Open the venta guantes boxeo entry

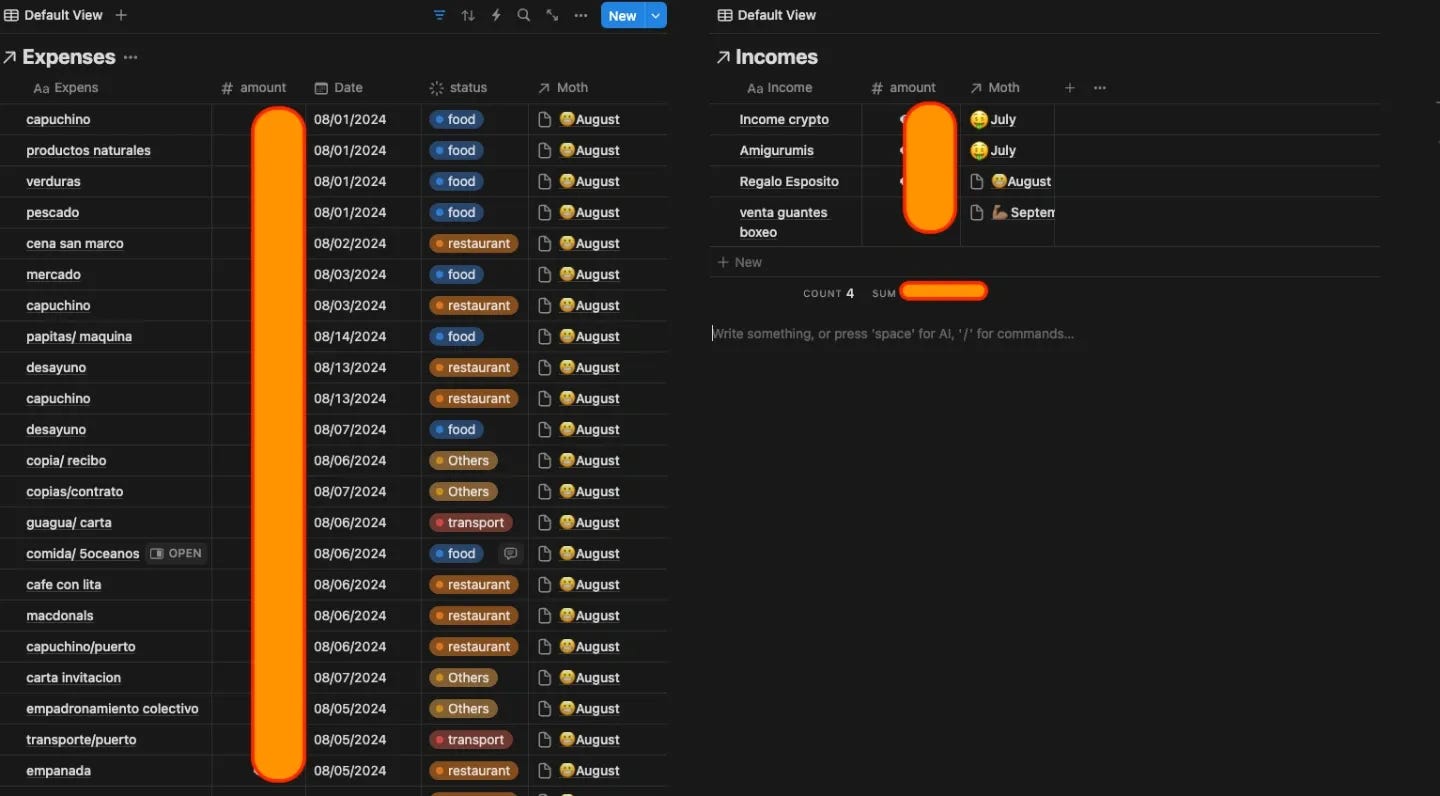tap(784, 222)
